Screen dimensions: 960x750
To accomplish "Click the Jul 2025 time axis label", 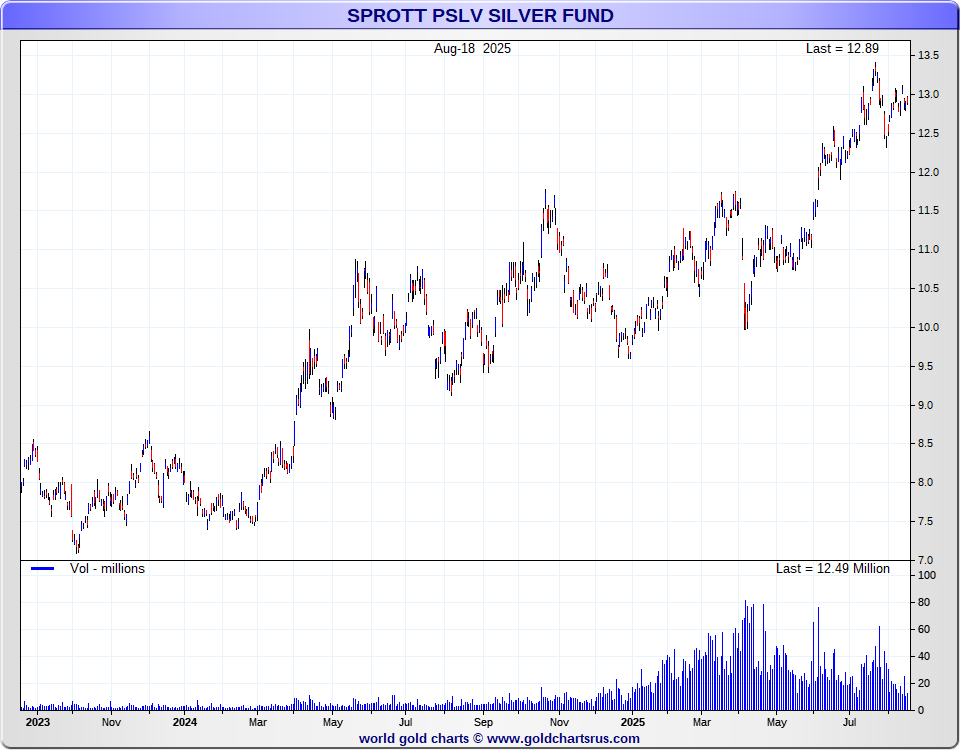I will click(x=849, y=722).
